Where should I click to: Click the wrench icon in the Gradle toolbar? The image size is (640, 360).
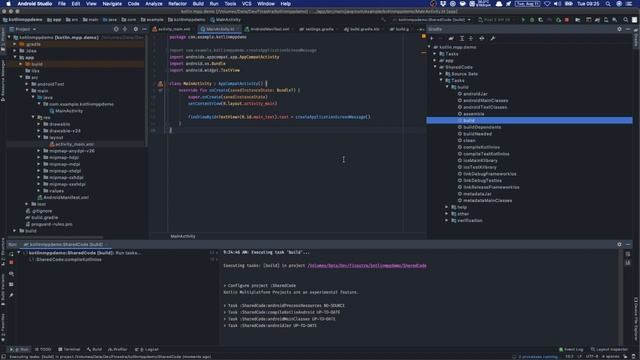[x=492, y=38]
